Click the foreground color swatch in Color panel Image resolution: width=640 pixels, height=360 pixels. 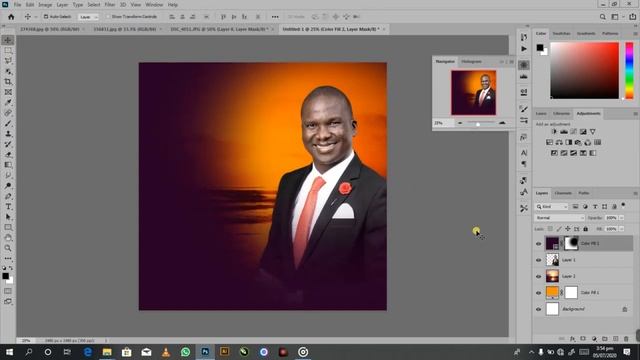[540, 47]
